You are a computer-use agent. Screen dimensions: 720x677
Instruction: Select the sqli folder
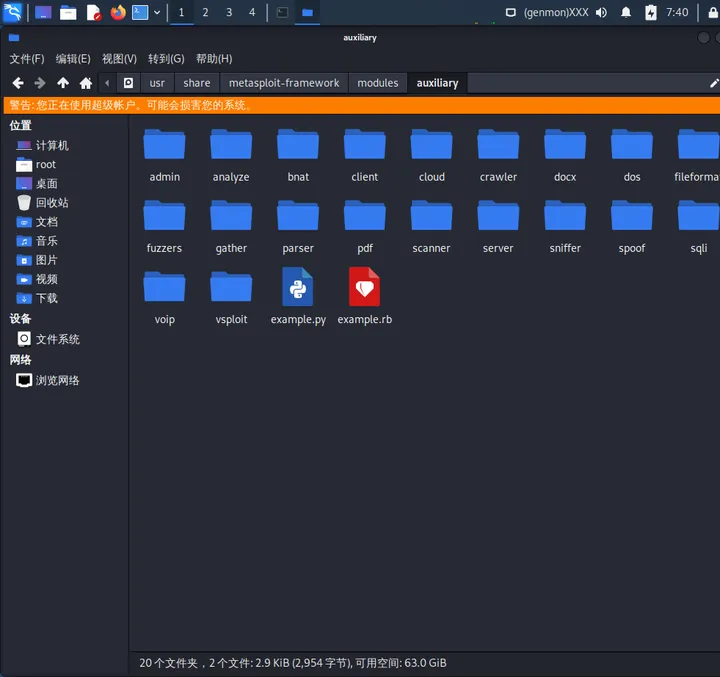tap(698, 226)
